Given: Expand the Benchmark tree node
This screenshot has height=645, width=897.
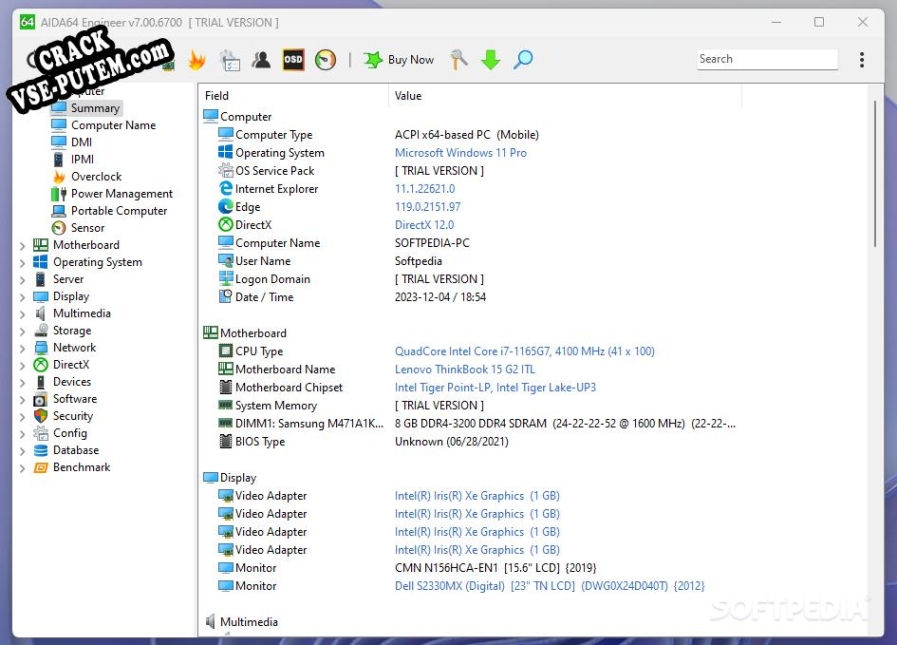Looking at the screenshot, I should (23, 468).
